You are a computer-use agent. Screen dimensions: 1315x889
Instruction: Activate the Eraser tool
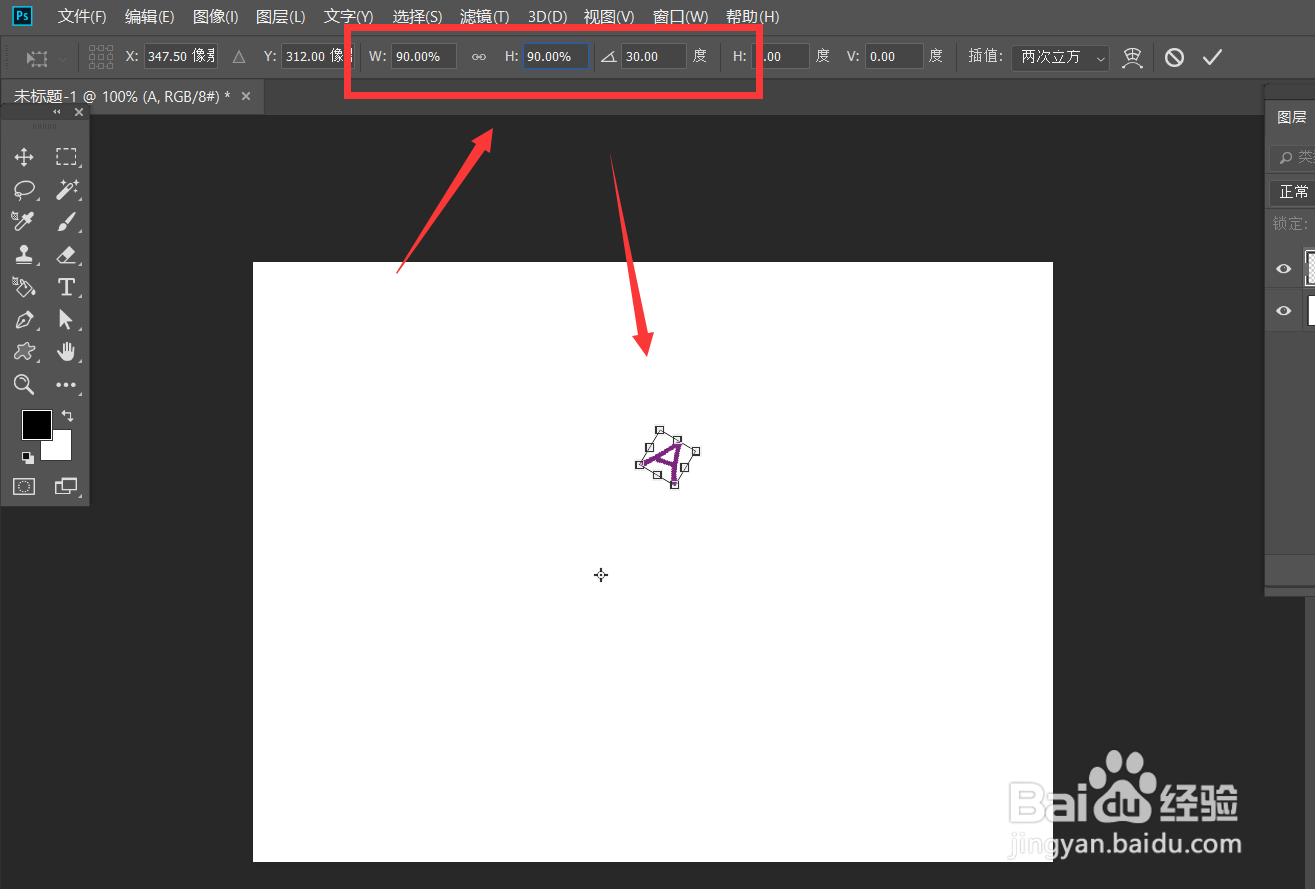coord(67,255)
